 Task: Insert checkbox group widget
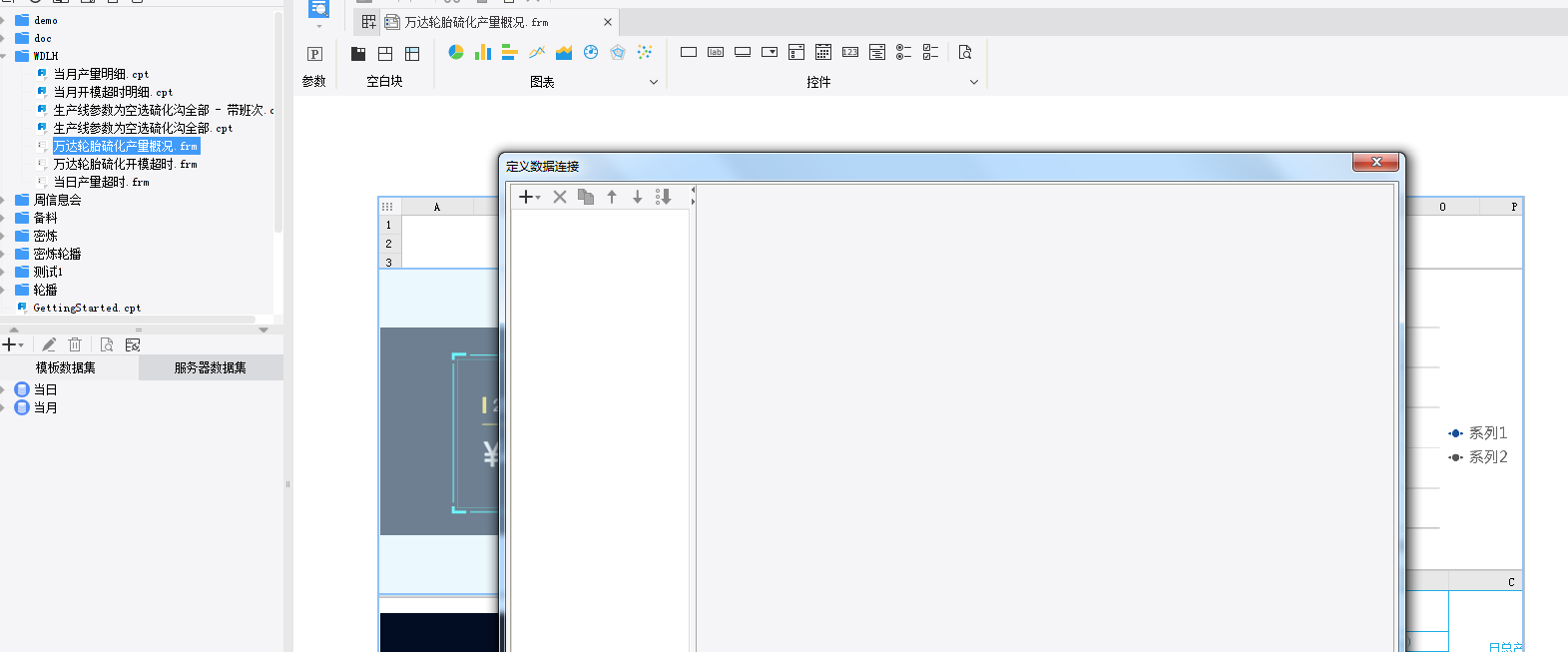click(930, 52)
